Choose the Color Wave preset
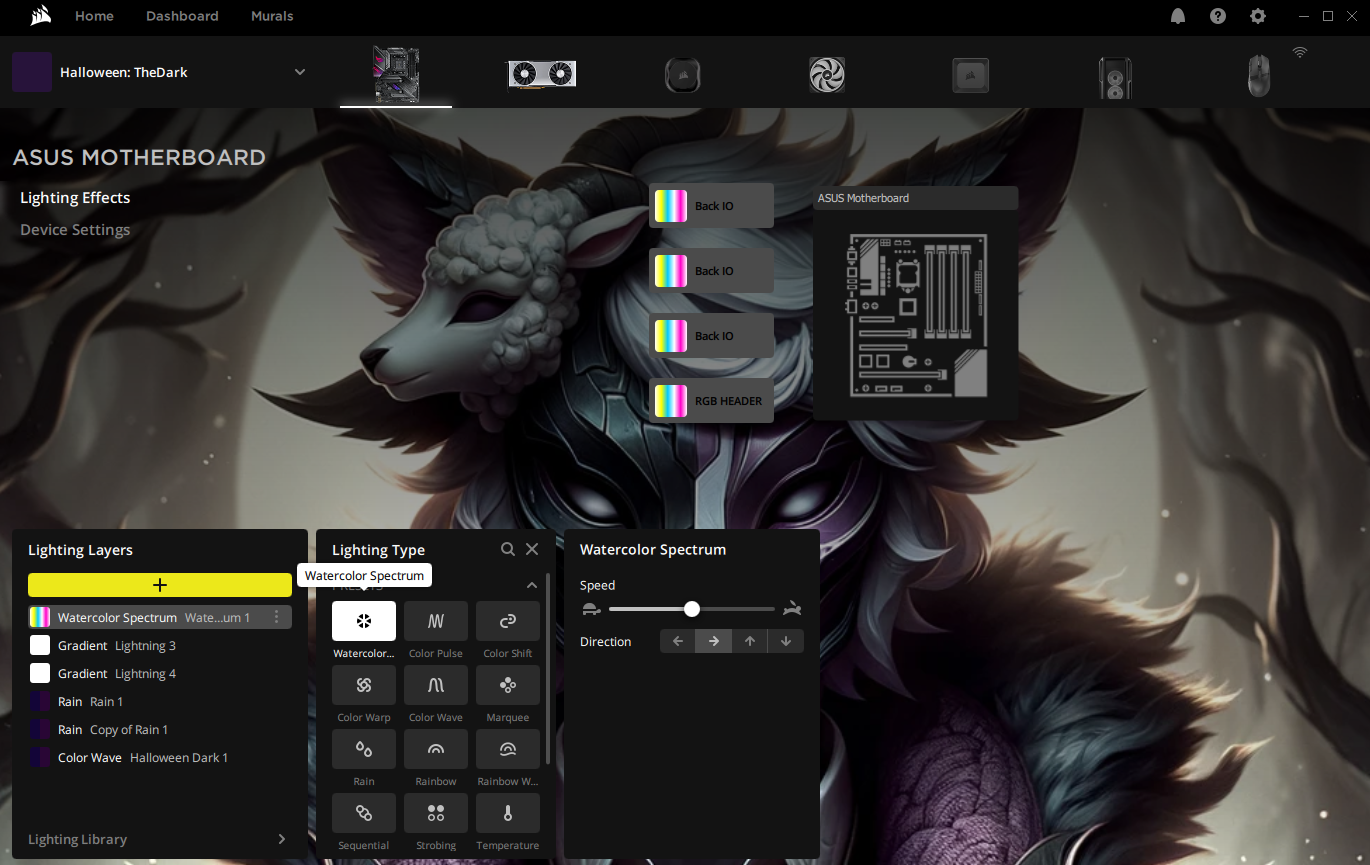This screenshot has width=1370, height=865. (x=436, y=685)
